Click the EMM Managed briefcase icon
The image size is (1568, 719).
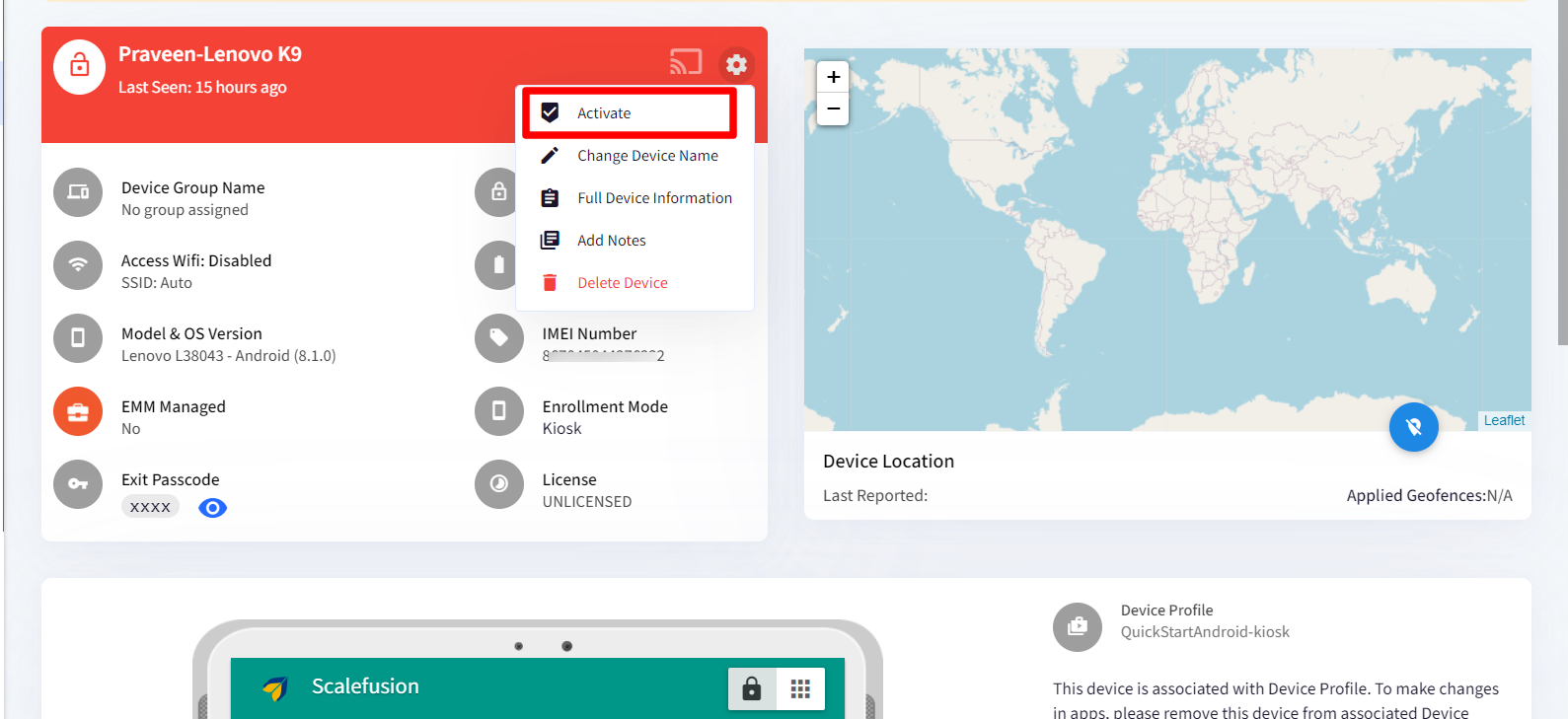(78, 411)
